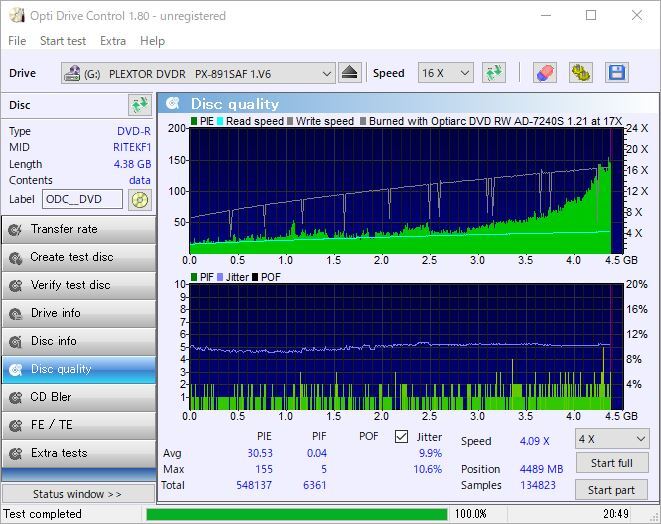The width and height of the screenshot is (661, 524).
Task: Click the Contents value data
Action: pos(140,180)
